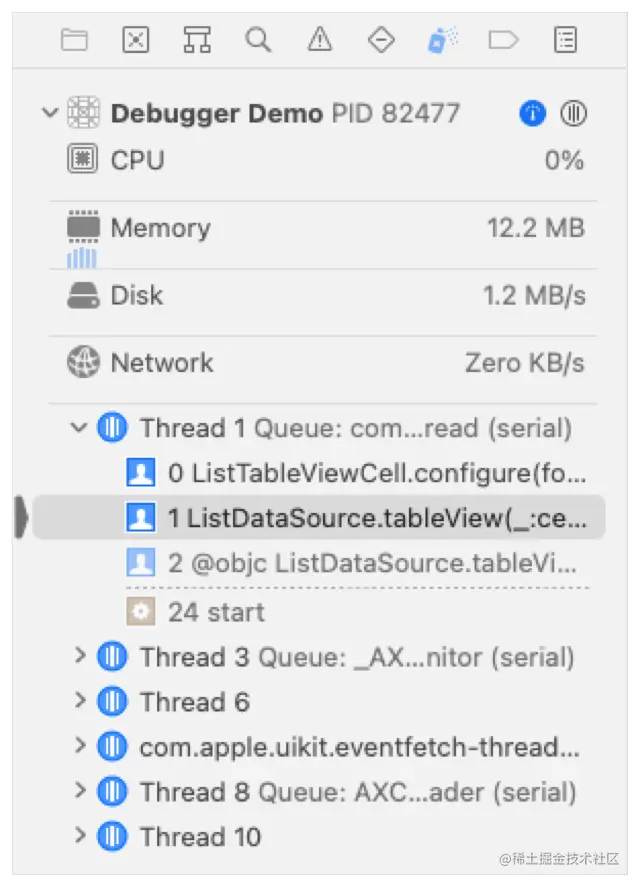Open the source control changes navigator tab
Image resolution: width=640 pixels, height=887 pixels.
click(135, 40)
